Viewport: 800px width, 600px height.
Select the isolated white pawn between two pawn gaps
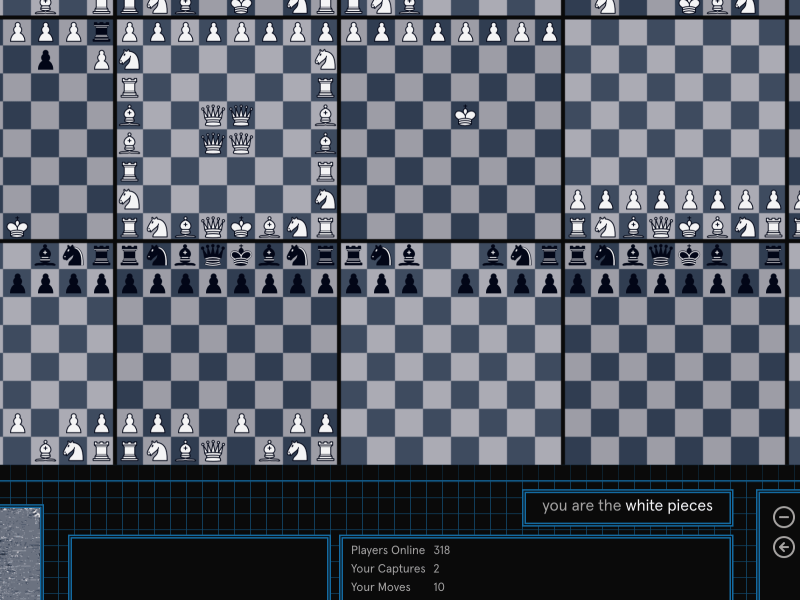click(x=241, y=423)
